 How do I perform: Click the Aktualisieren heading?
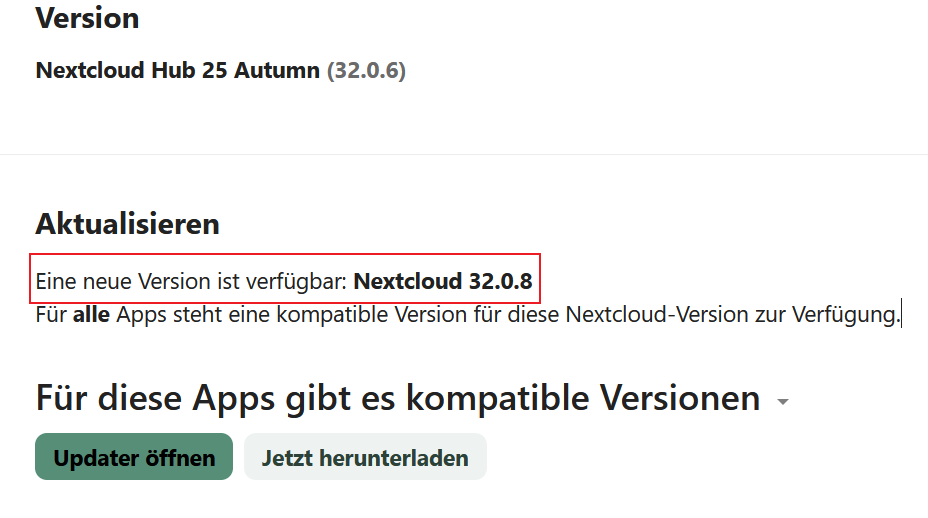tap(127, 223)
